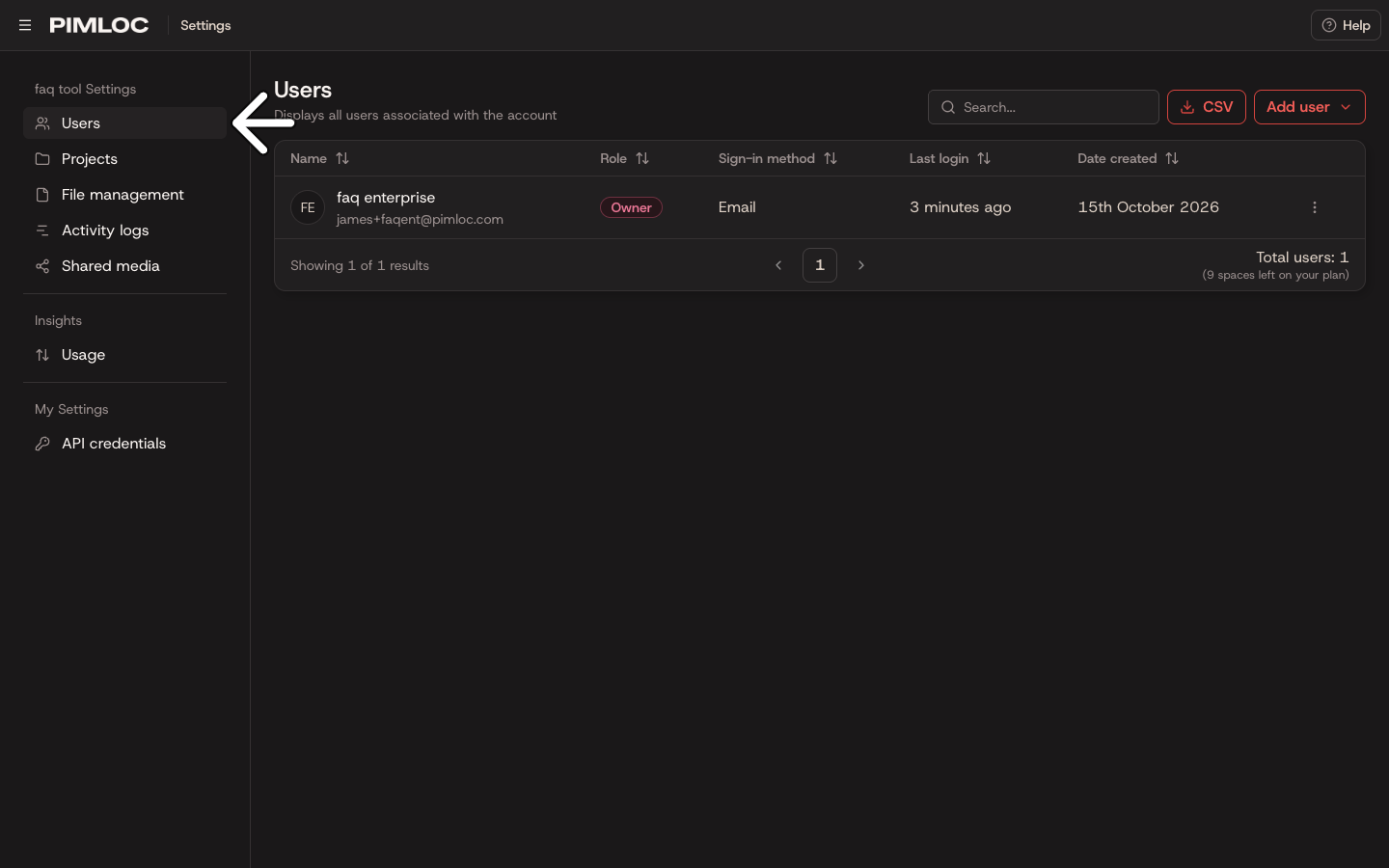Image resolution: width=1389 pixels, height=868 pixels.
Task: Click the '3 minutes ago' last login
Action: click(x=961, y=207)
